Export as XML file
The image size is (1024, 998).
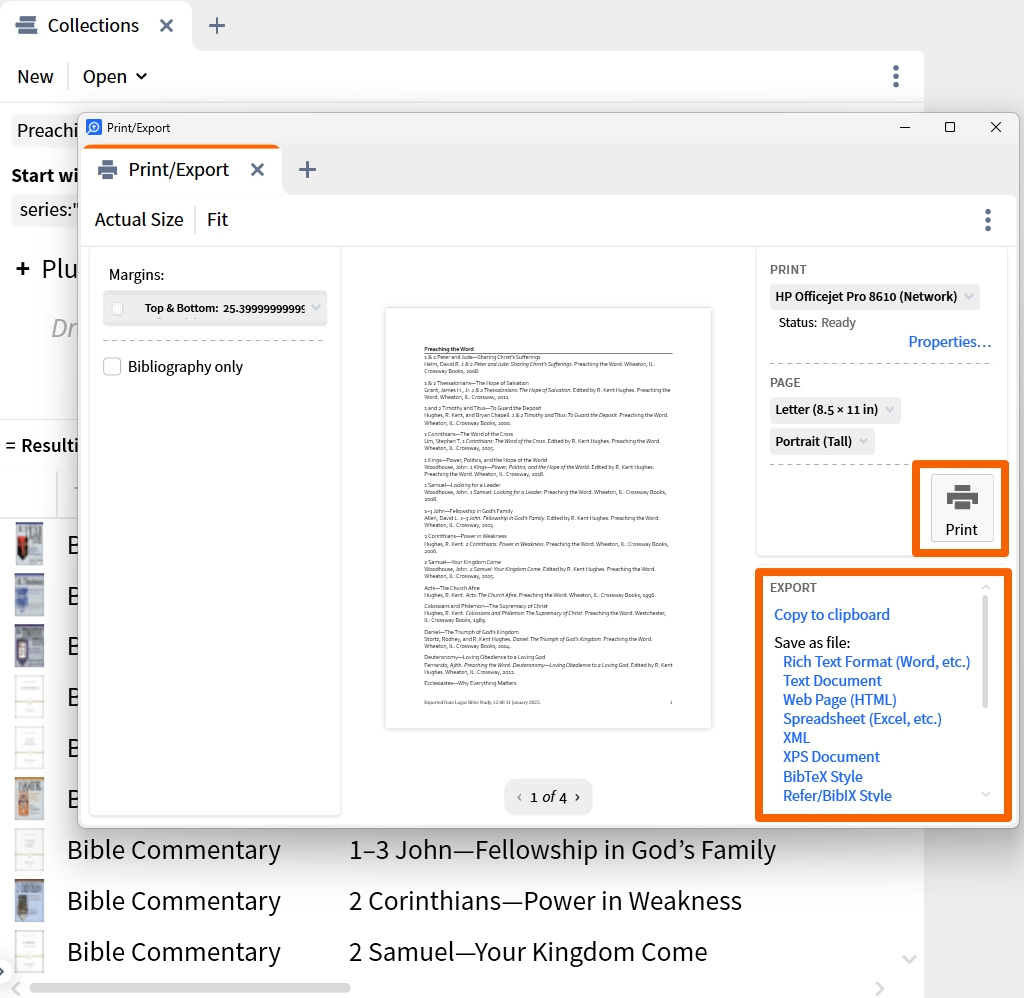click(796, 737)
